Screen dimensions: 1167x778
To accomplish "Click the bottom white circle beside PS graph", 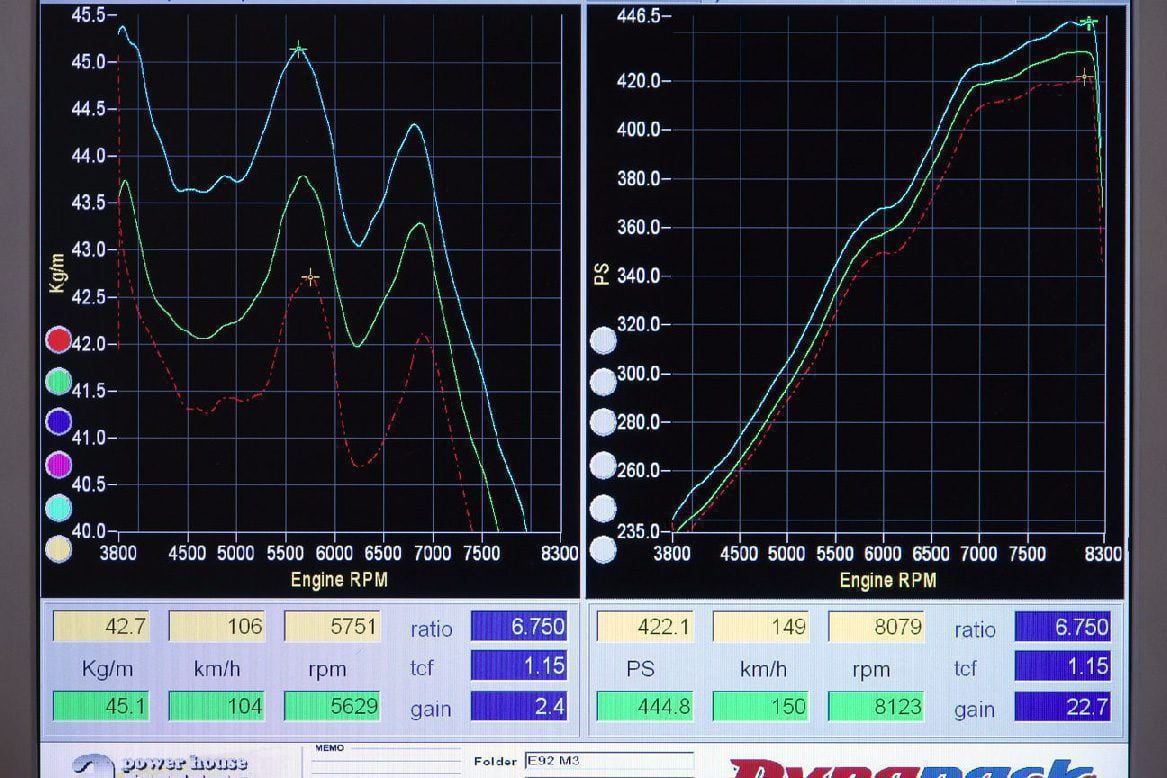I will [x=603, y=550].
